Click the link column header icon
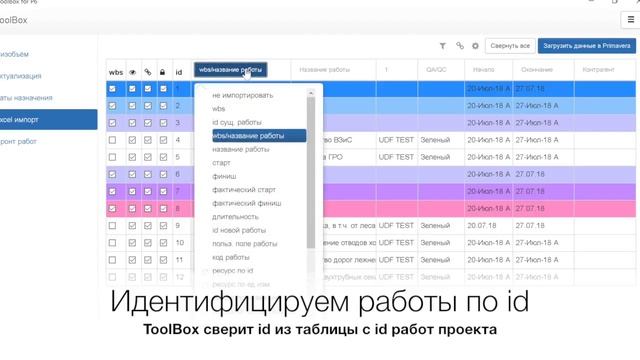Viewport: 640px width, 360px height. (x=148, y=72)
